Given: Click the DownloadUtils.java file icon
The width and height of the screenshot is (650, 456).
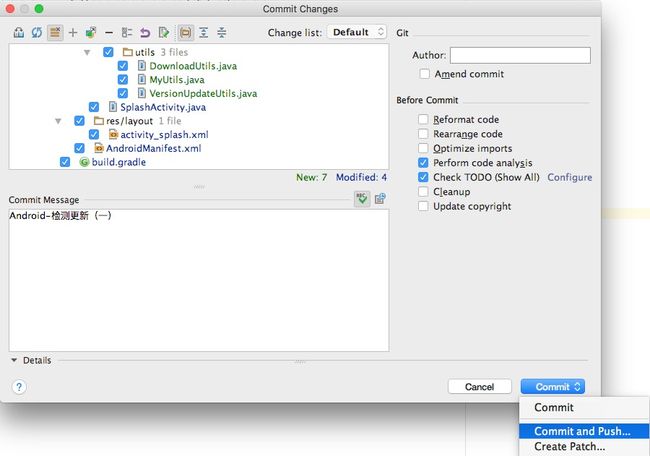Looking at the screenshot, I should pyautogui.click(x=142, y=66).
